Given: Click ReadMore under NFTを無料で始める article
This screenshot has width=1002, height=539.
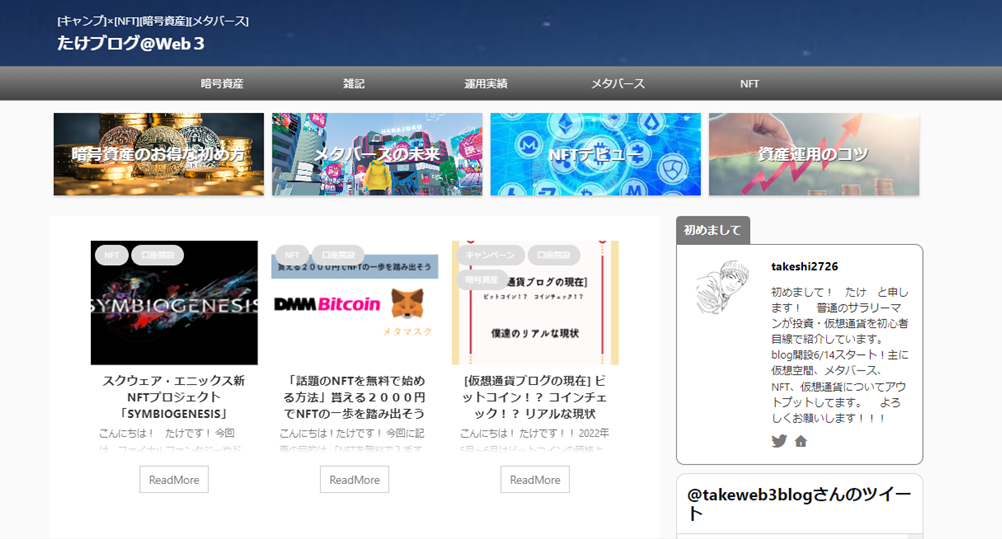Looking at the screenshot, I should (355, 480).
